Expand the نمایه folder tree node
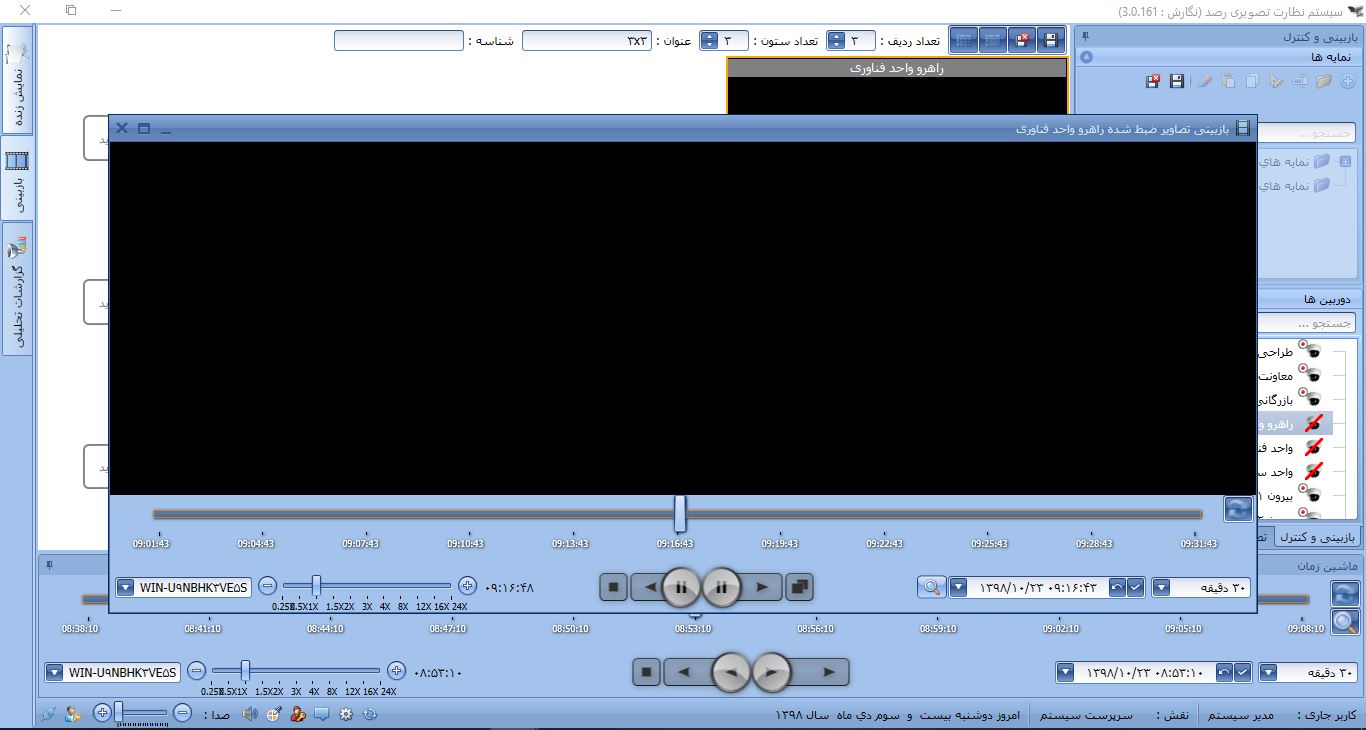Viewport: 1366px width, 730px height. coord(1345,161)
